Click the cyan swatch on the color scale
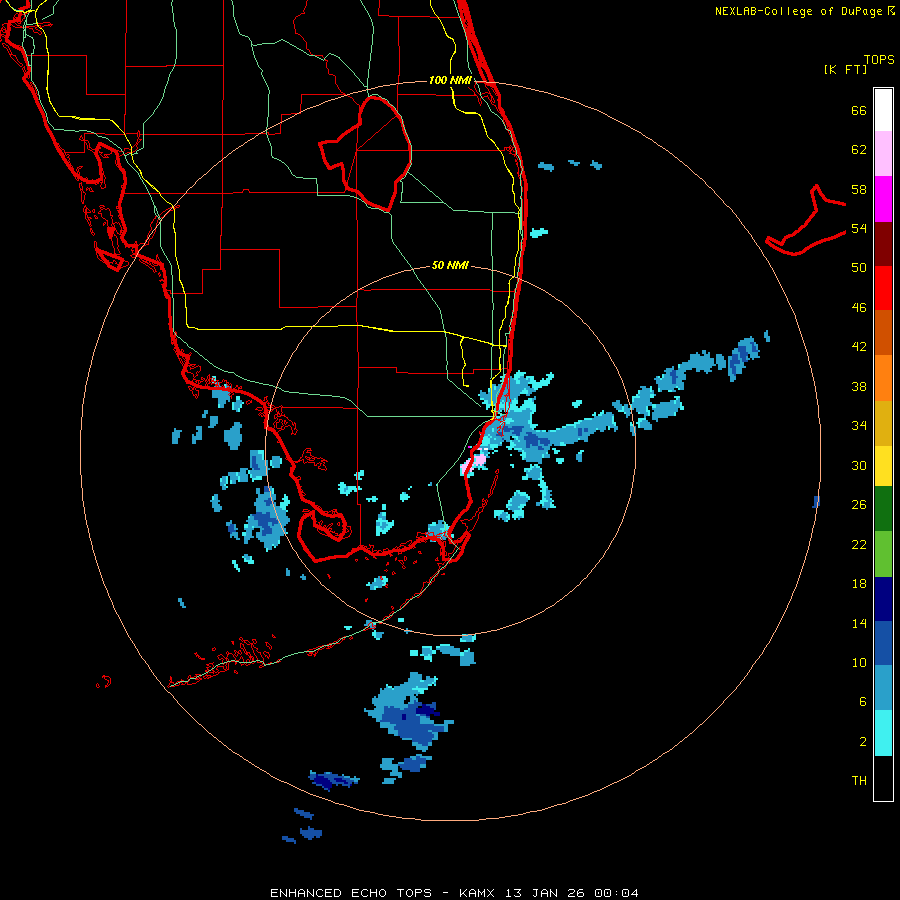 pyautogui.click(x=883, y=733)
